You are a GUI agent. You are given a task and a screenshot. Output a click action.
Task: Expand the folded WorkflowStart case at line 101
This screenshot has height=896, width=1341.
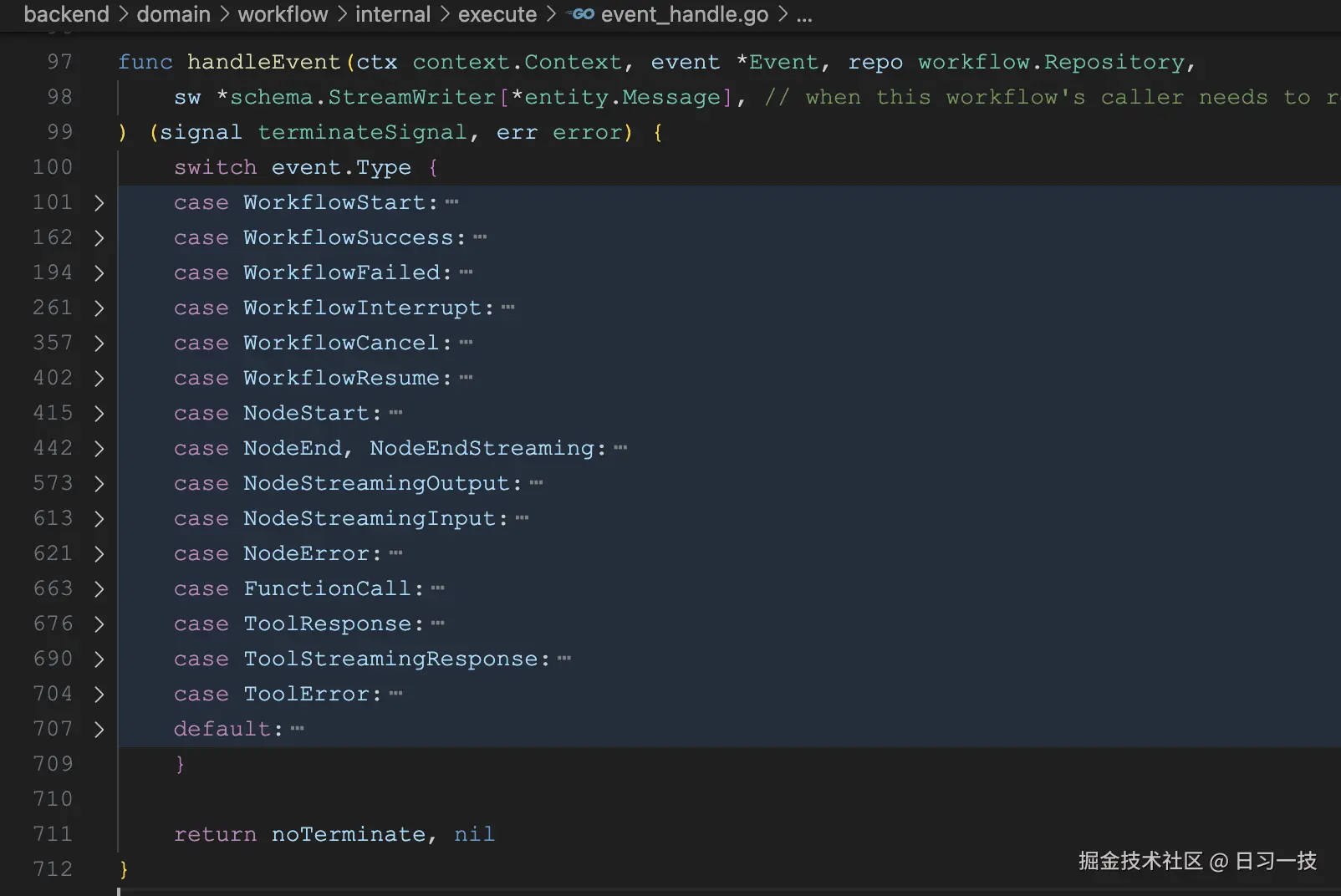[99, 202]
